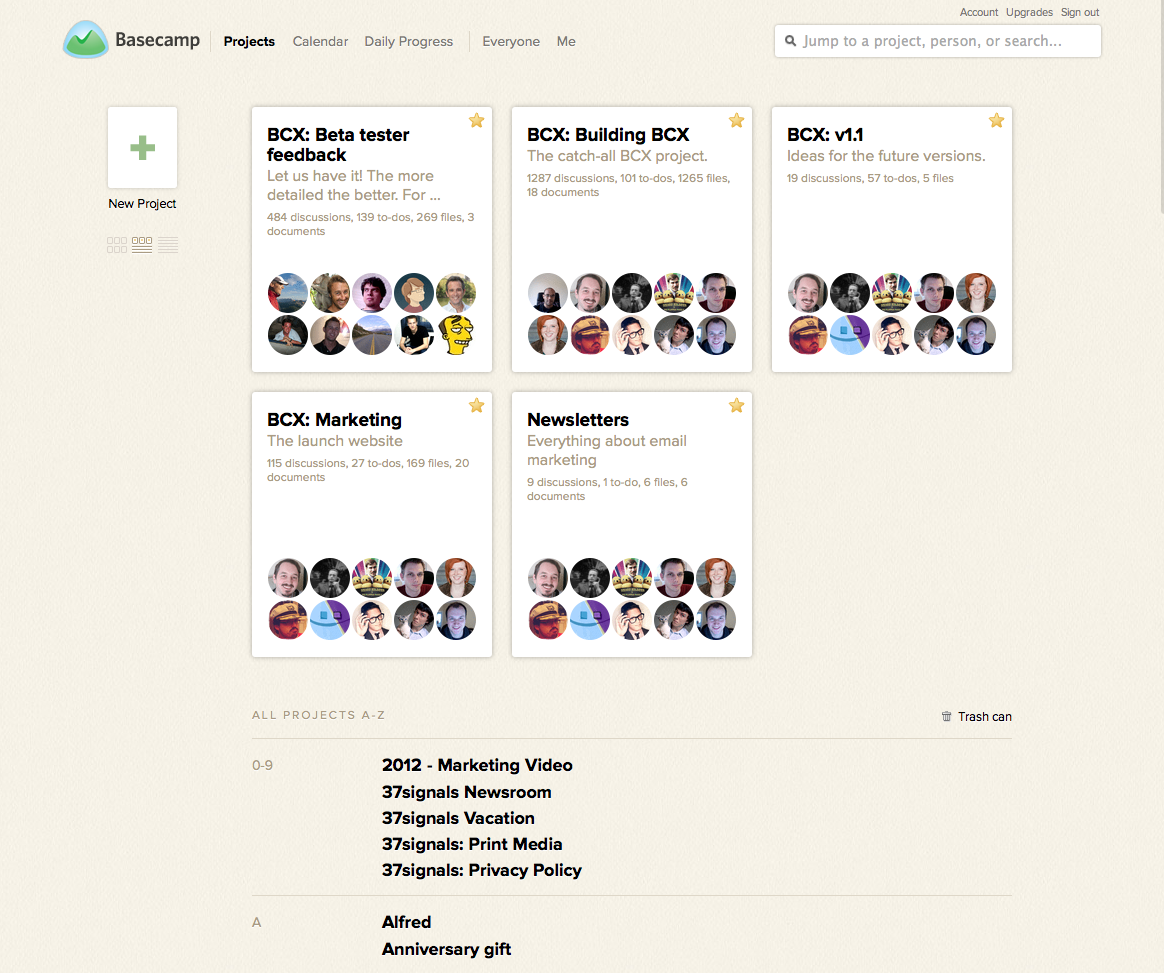Open the Alfred project
Viewport: 1164px width, 973px height.
tap(406, 922)
